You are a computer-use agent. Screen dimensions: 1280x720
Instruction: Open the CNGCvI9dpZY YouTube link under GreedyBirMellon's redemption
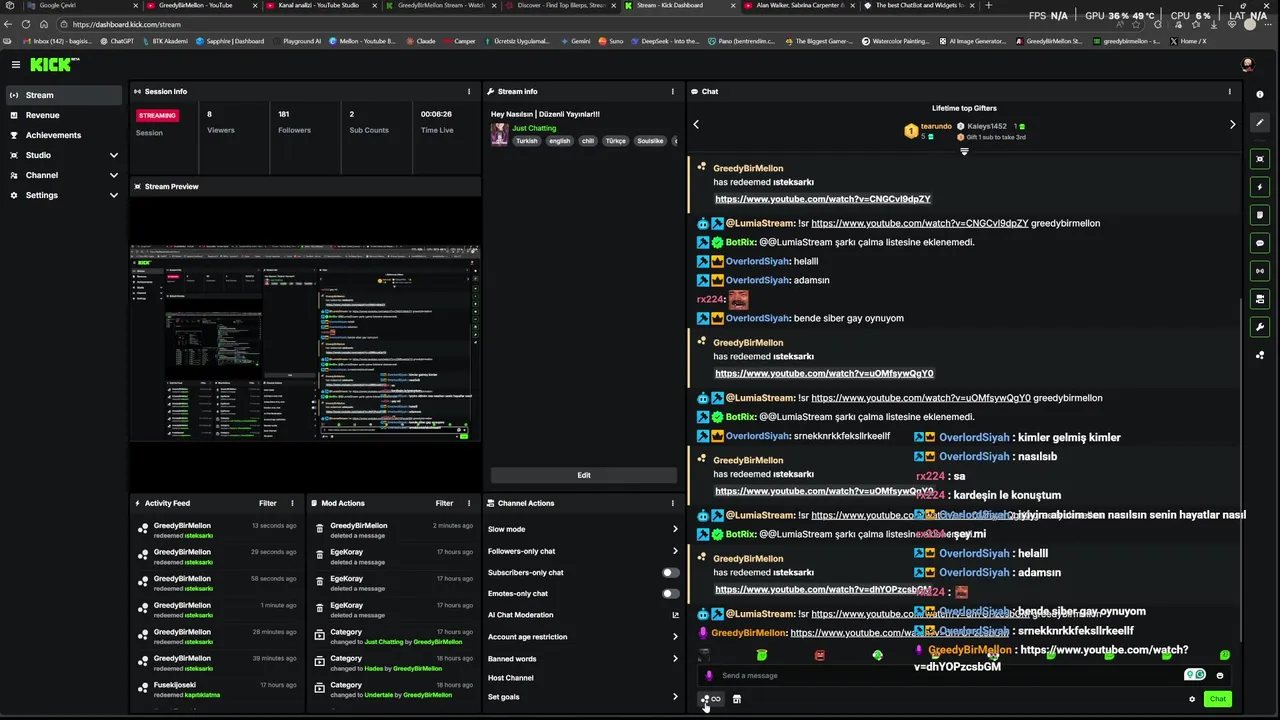coord(823,199)
